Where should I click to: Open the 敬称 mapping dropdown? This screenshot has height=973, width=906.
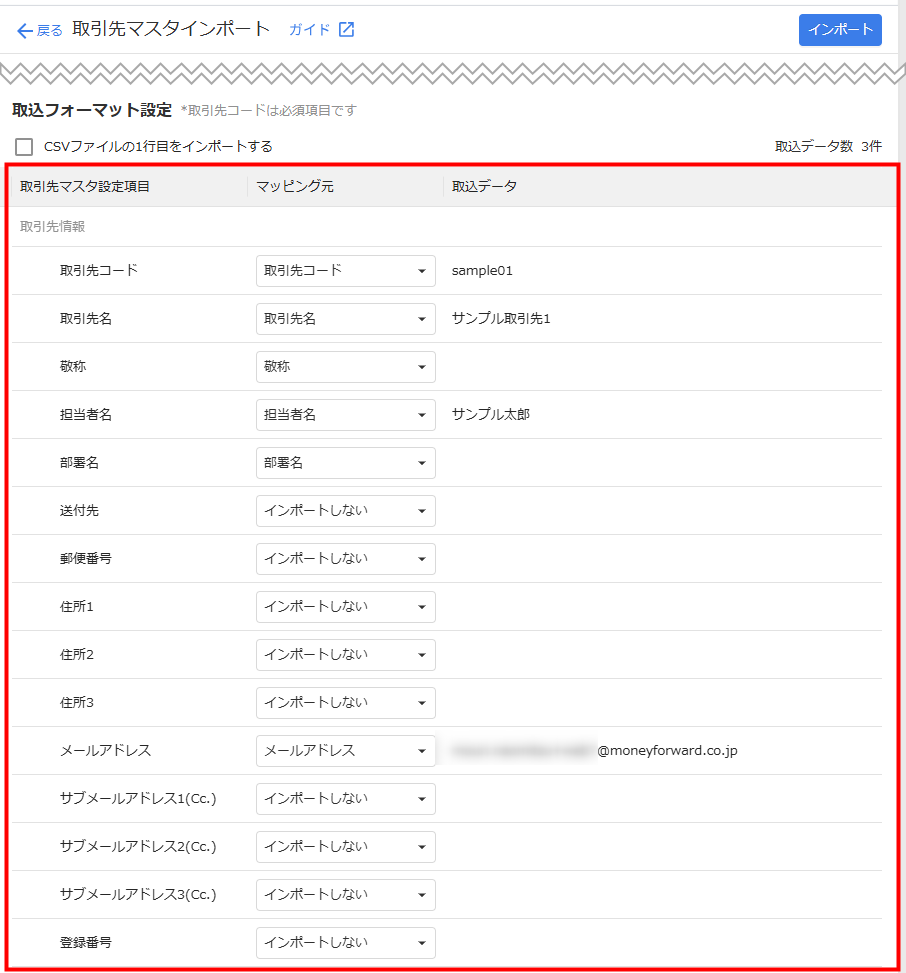(x=345, y=367)
